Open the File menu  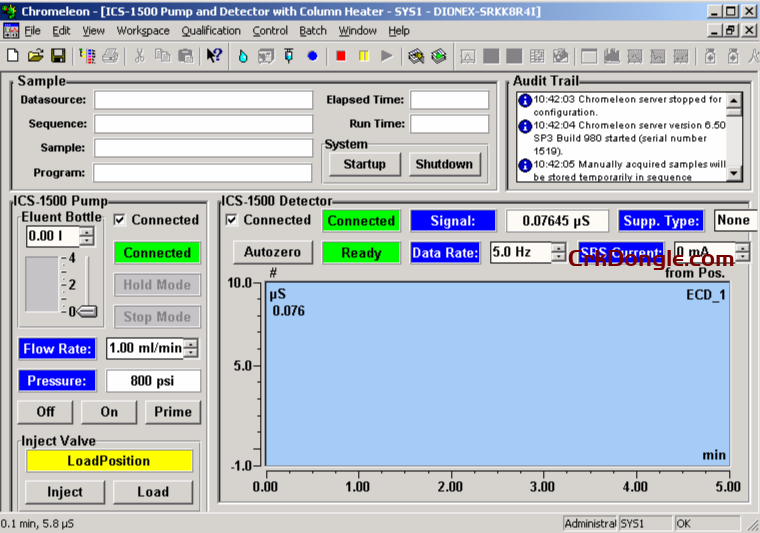click(x=32, y=31)
